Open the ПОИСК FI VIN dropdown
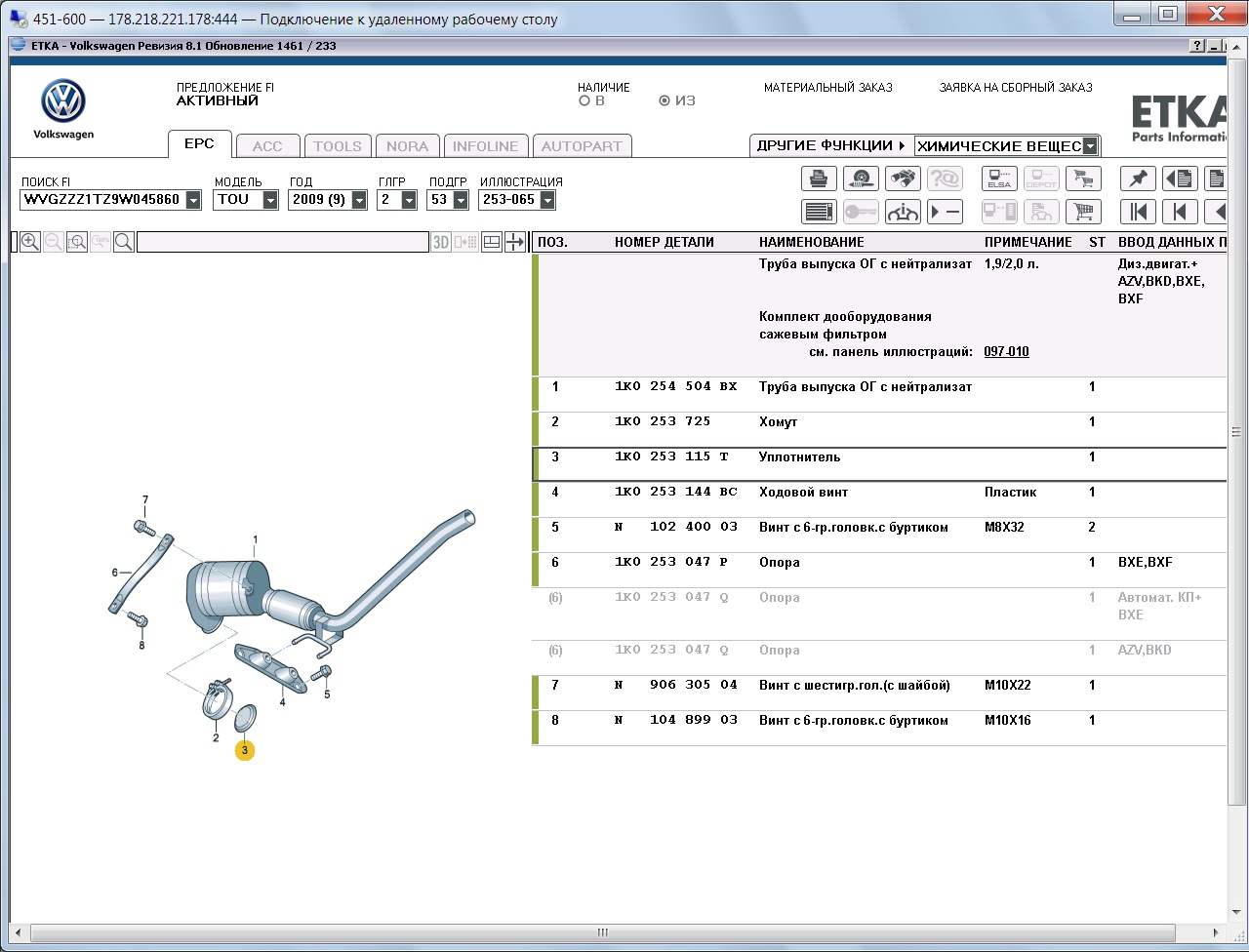 pyautogui.click(x=193, y=200)
